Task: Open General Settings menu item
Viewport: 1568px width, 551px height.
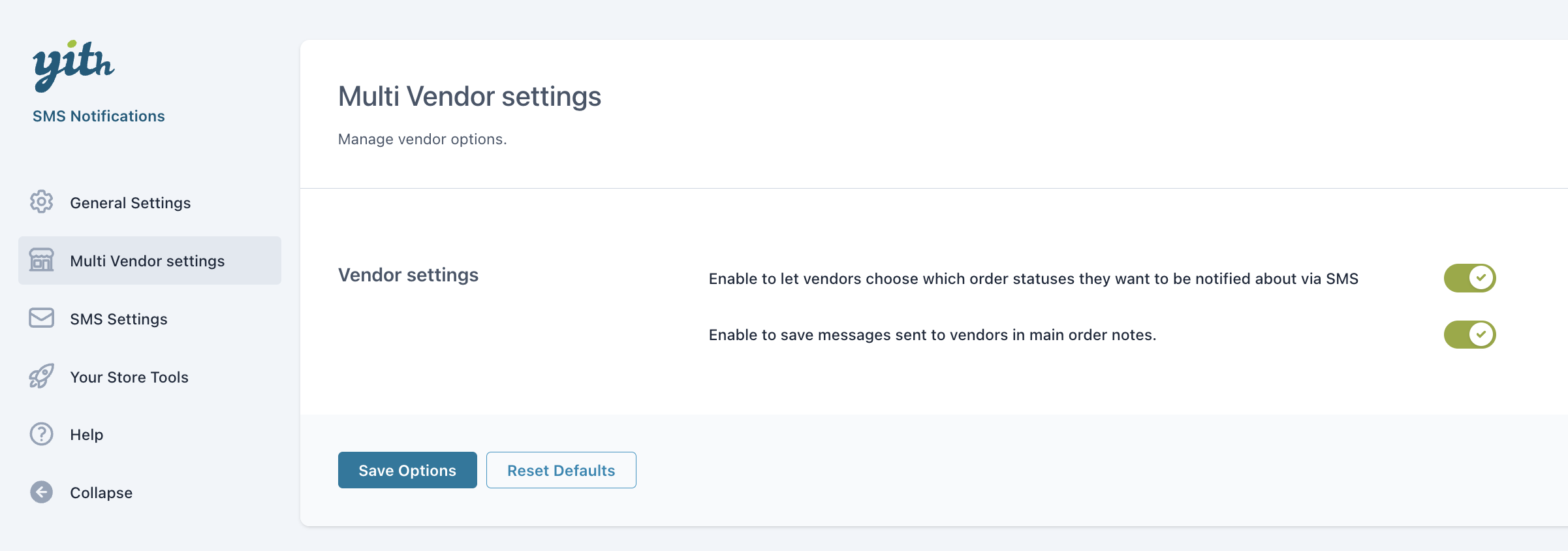Action: point(131,203)
